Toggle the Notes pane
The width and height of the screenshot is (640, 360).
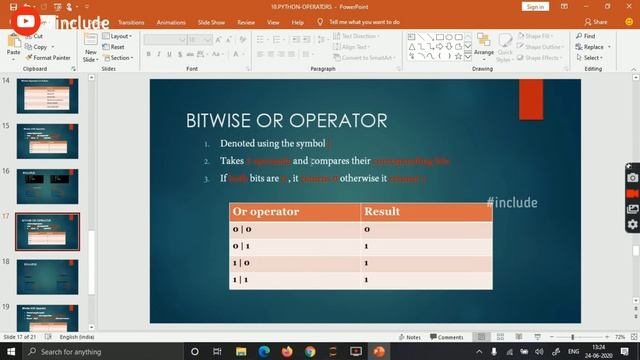[410, 337]
